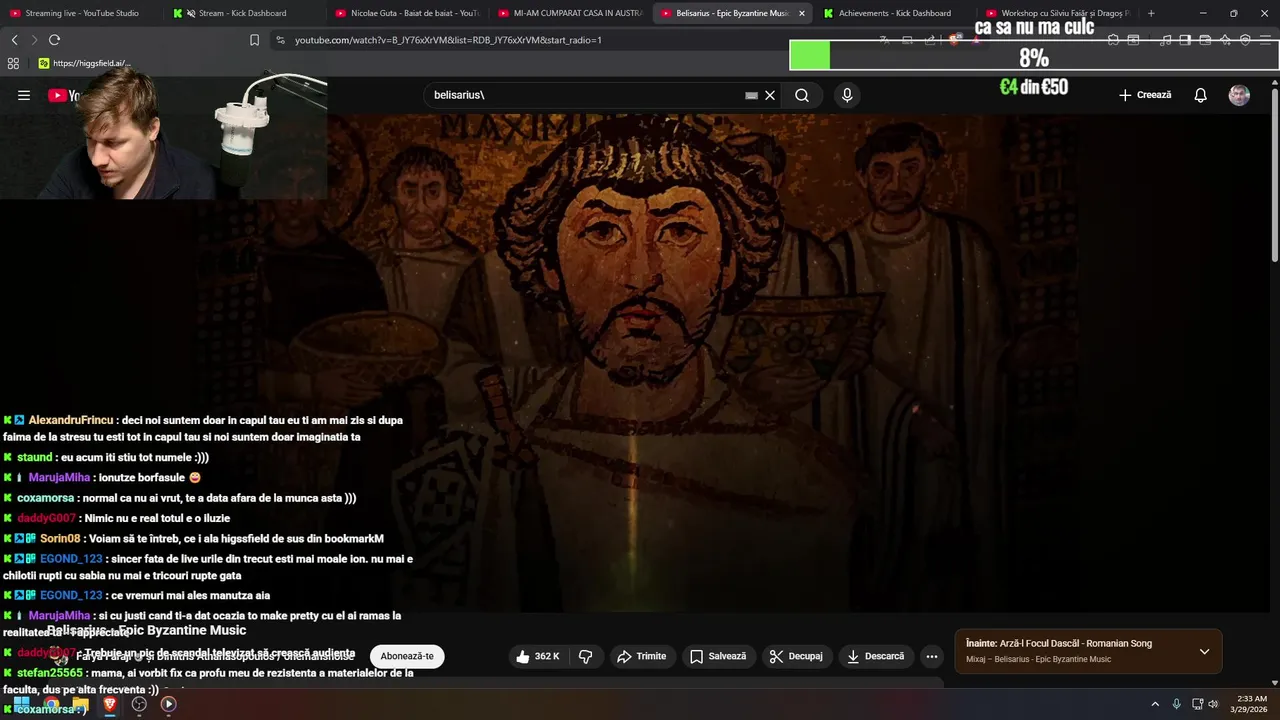This screenshot has width=1280, height=720.
Task: Open the Brave shields lion icon
Action: [955, 40]
